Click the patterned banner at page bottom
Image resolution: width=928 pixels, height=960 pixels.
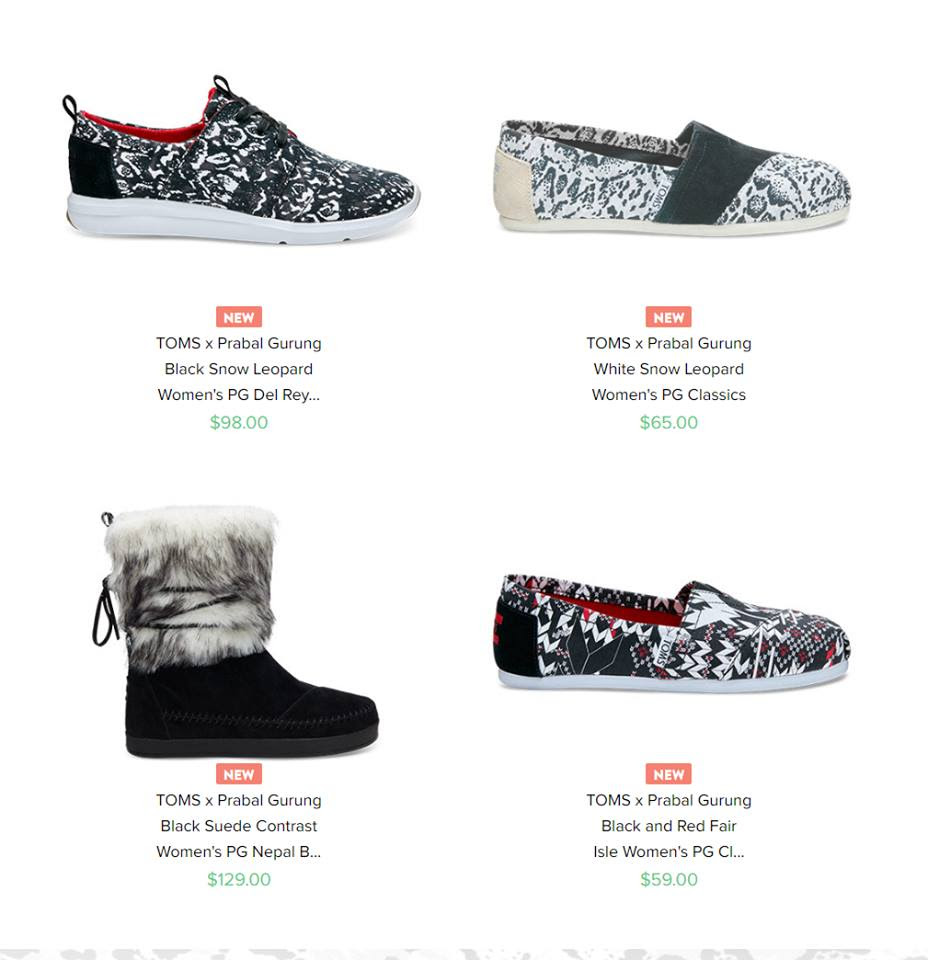coord(464,954)
